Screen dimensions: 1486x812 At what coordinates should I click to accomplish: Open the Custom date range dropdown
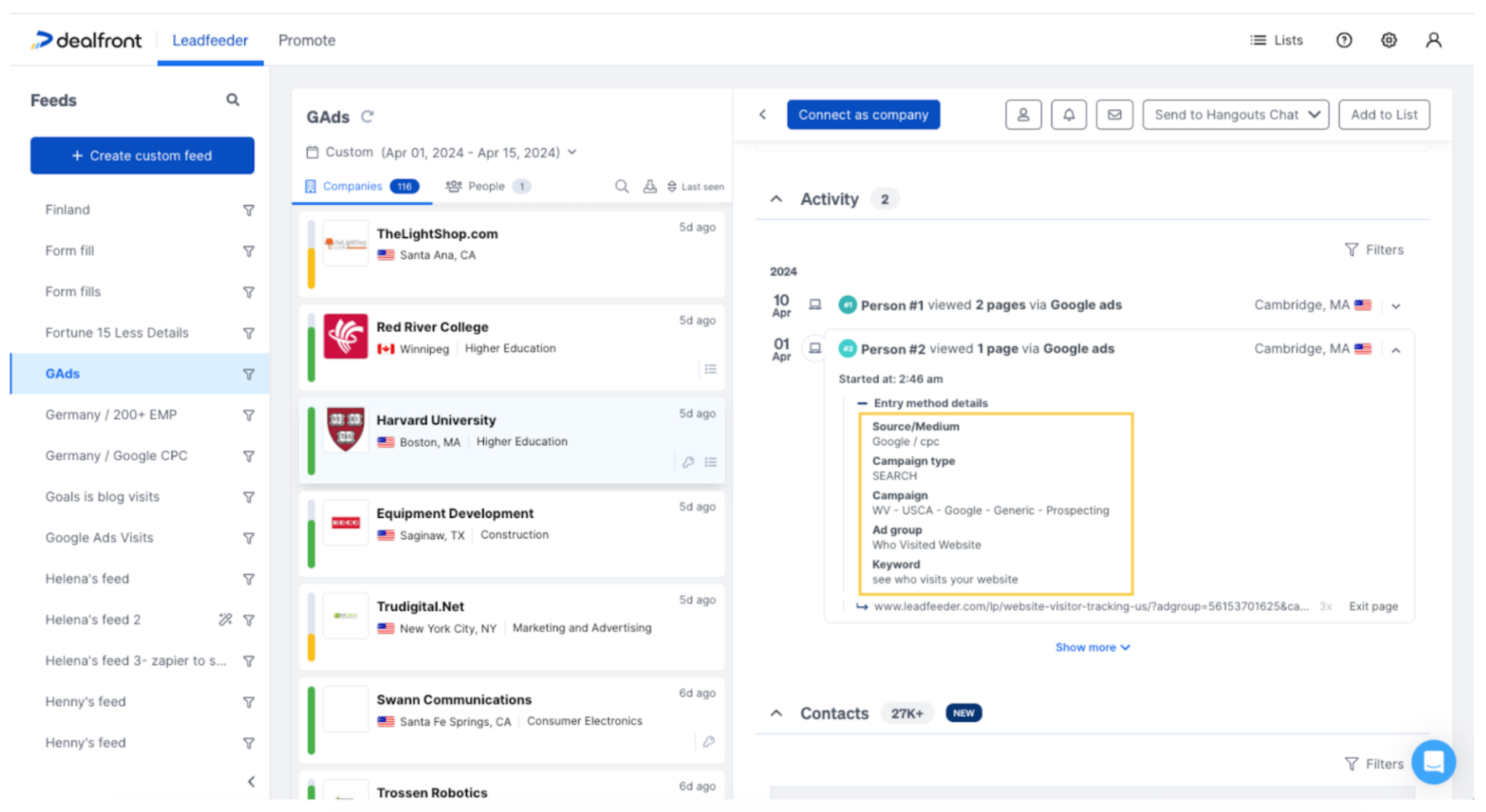point(442,152)
